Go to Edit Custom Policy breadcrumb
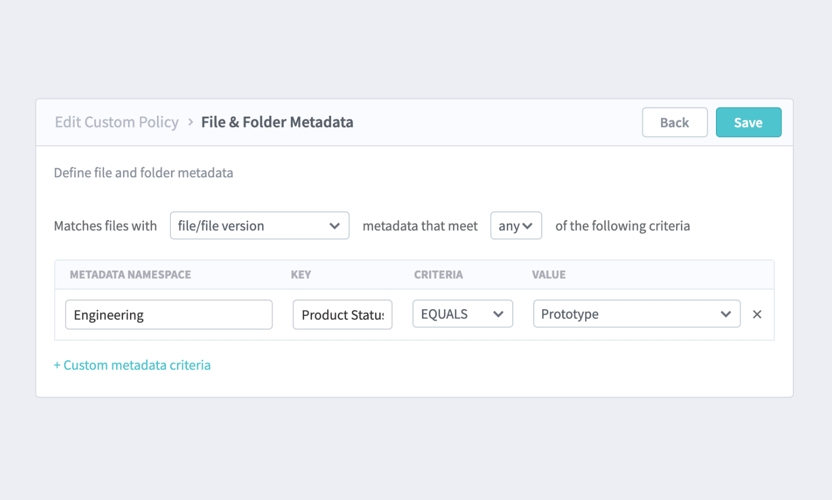The width and height of the screenshot is (832, 500). [116, 122]
